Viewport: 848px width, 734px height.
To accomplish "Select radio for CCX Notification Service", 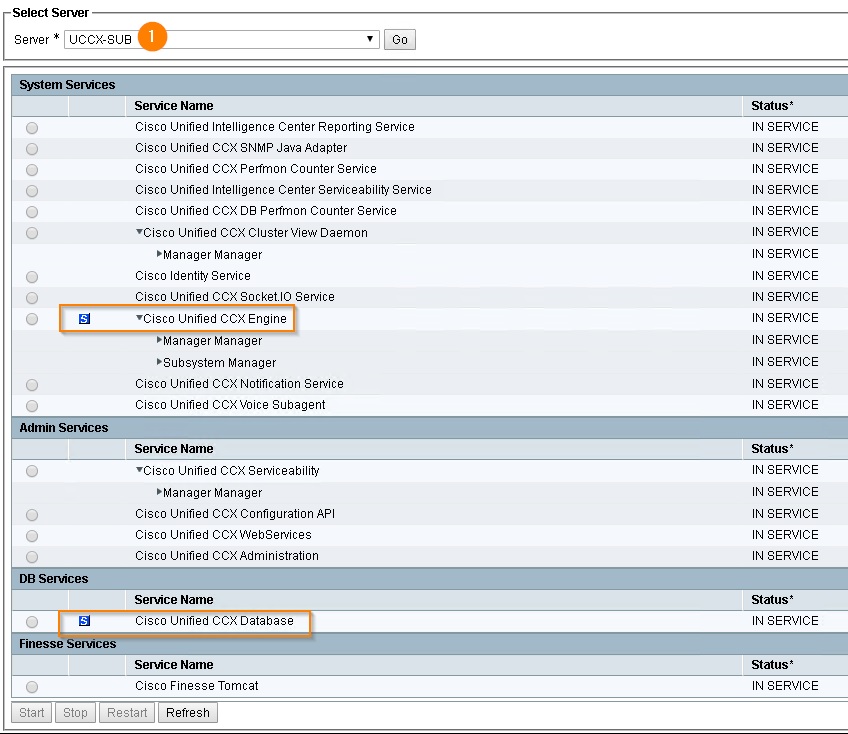I will point(32,385).
